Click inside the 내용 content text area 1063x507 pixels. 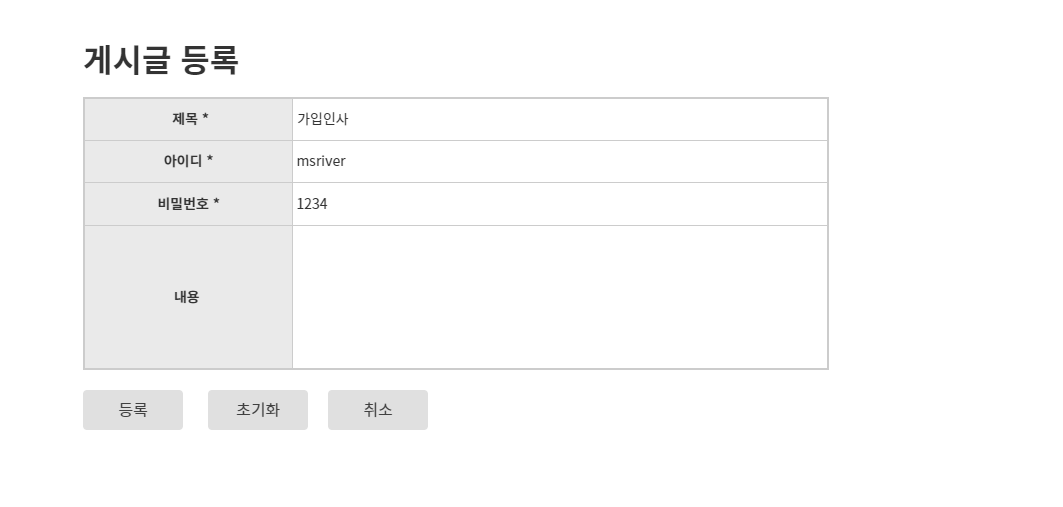(x=560, y=297)
